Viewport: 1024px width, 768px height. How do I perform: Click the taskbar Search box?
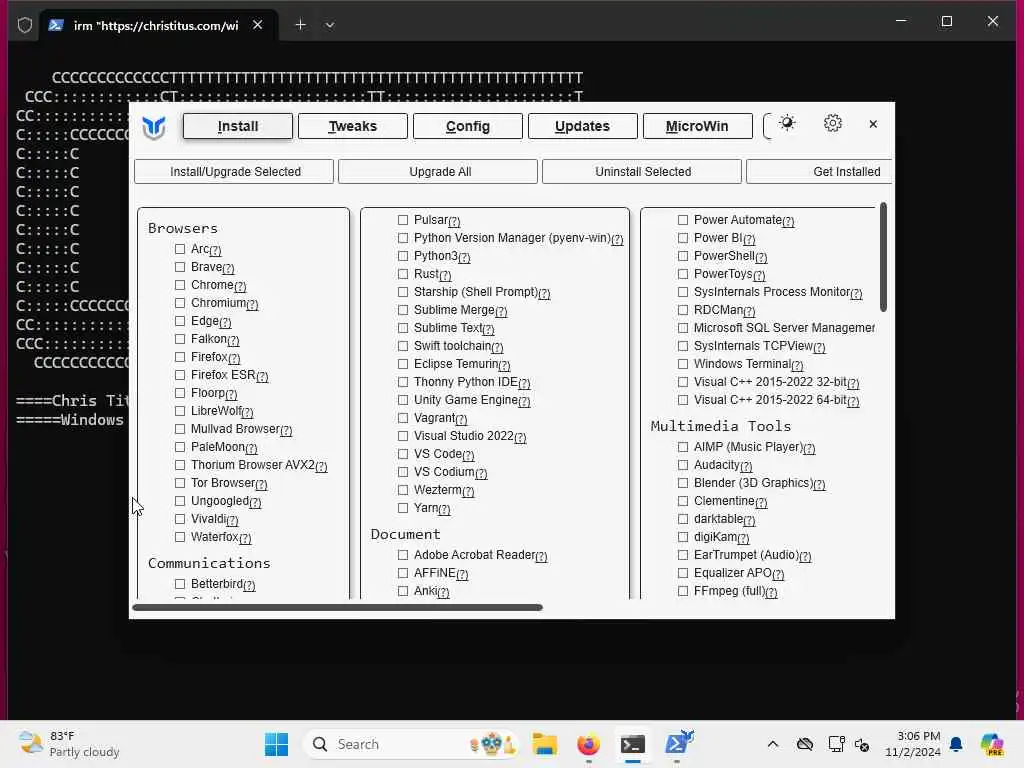coord(411,744)
